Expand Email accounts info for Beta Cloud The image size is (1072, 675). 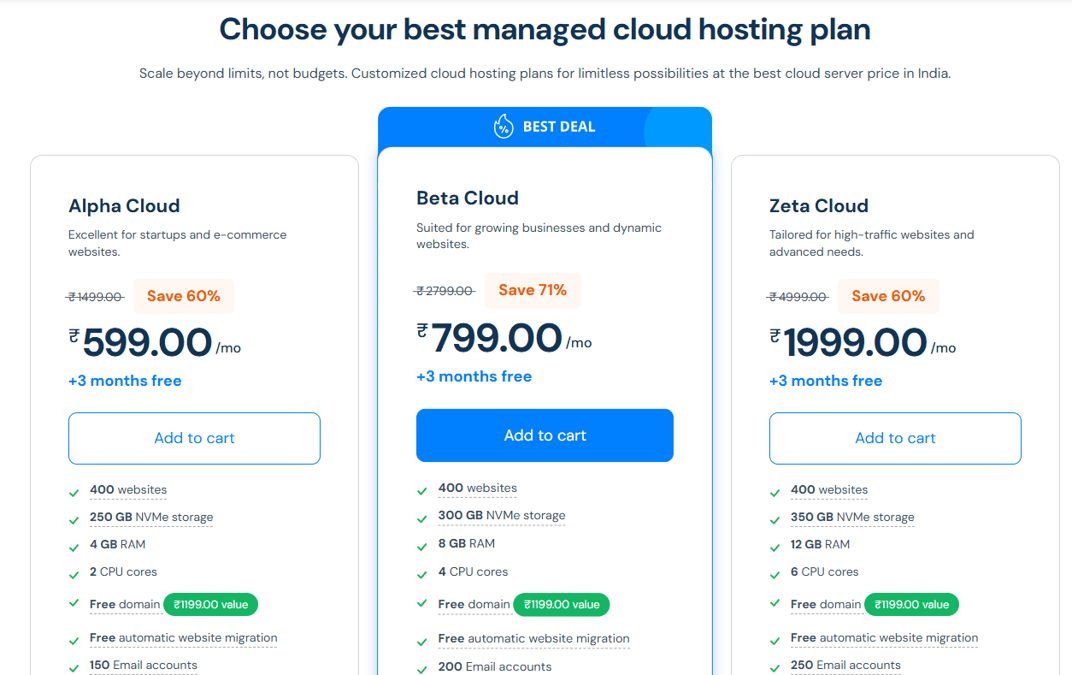pyautogui.click(x=494, y=666)
